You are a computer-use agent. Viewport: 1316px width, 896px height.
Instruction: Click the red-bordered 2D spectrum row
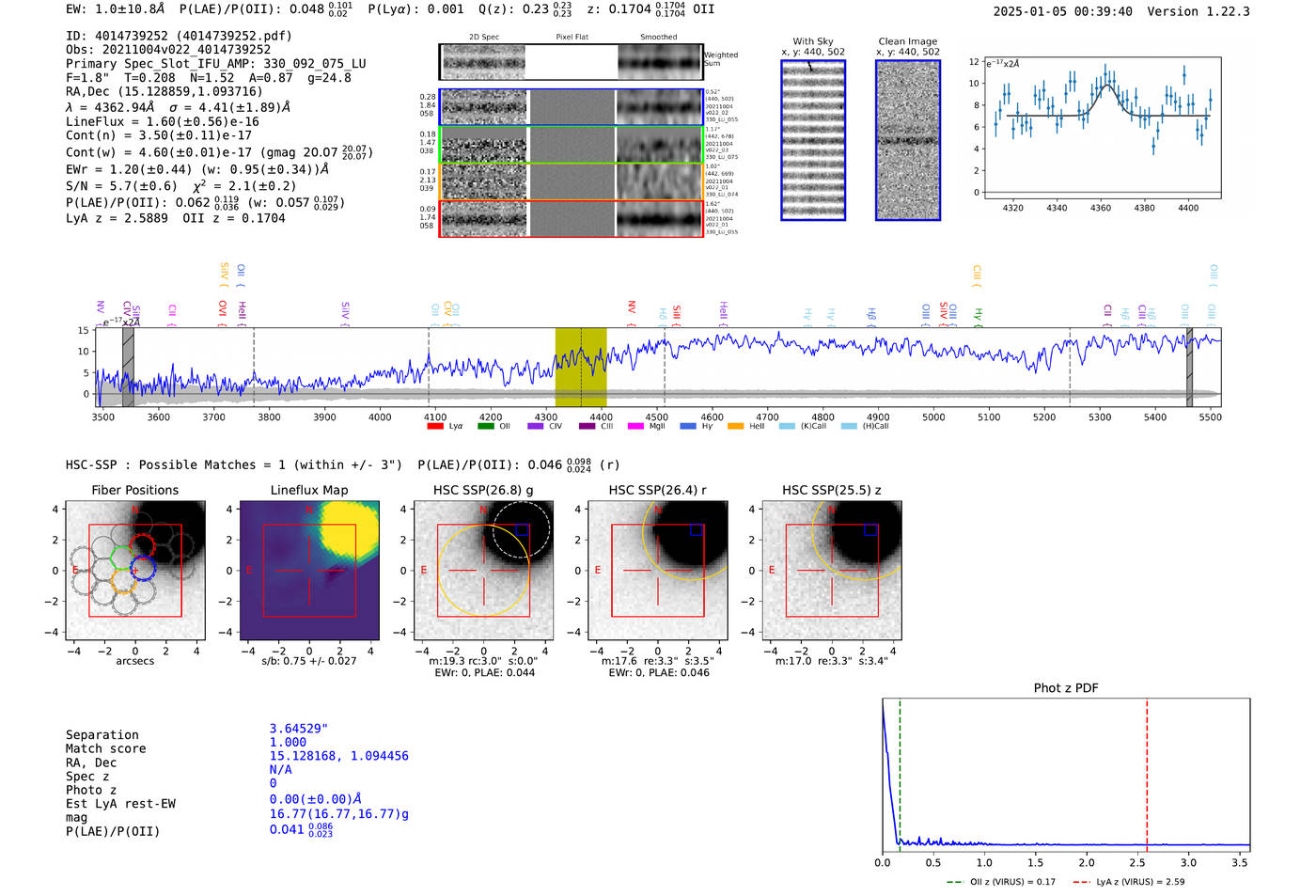coord(572,218)
